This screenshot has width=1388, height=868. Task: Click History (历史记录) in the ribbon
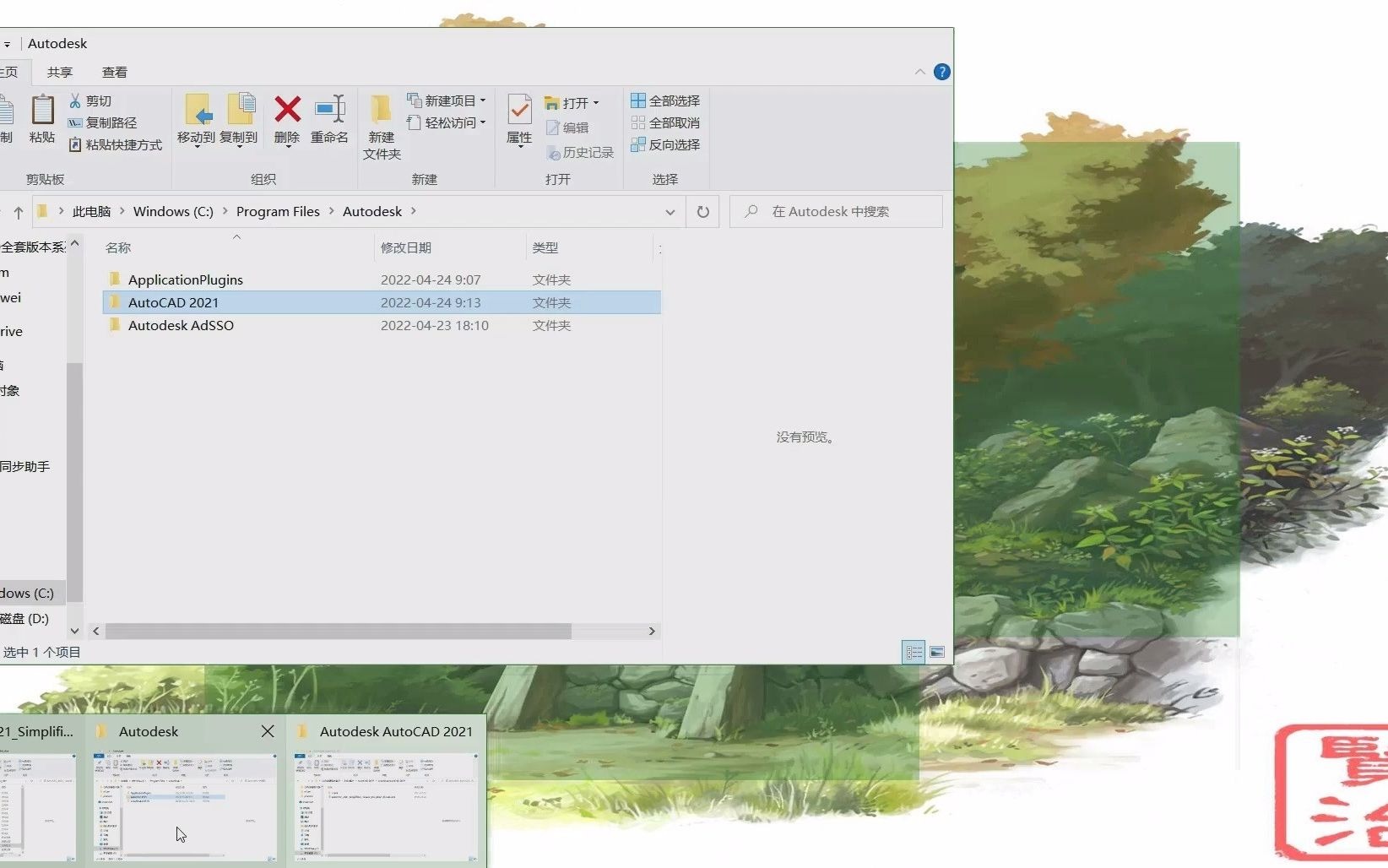pos(580,152)
